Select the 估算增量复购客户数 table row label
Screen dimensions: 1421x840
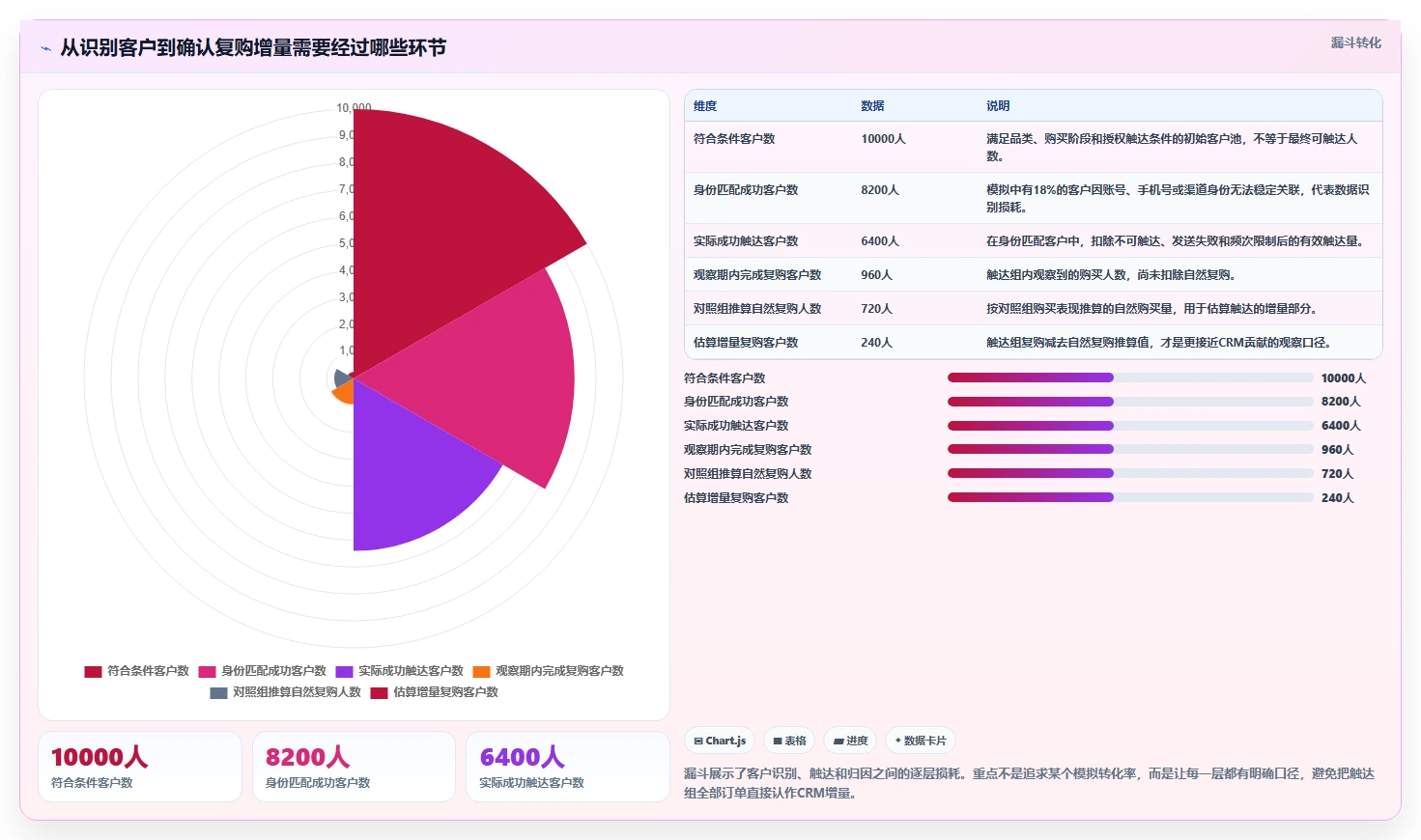click(x=746, y=343)
